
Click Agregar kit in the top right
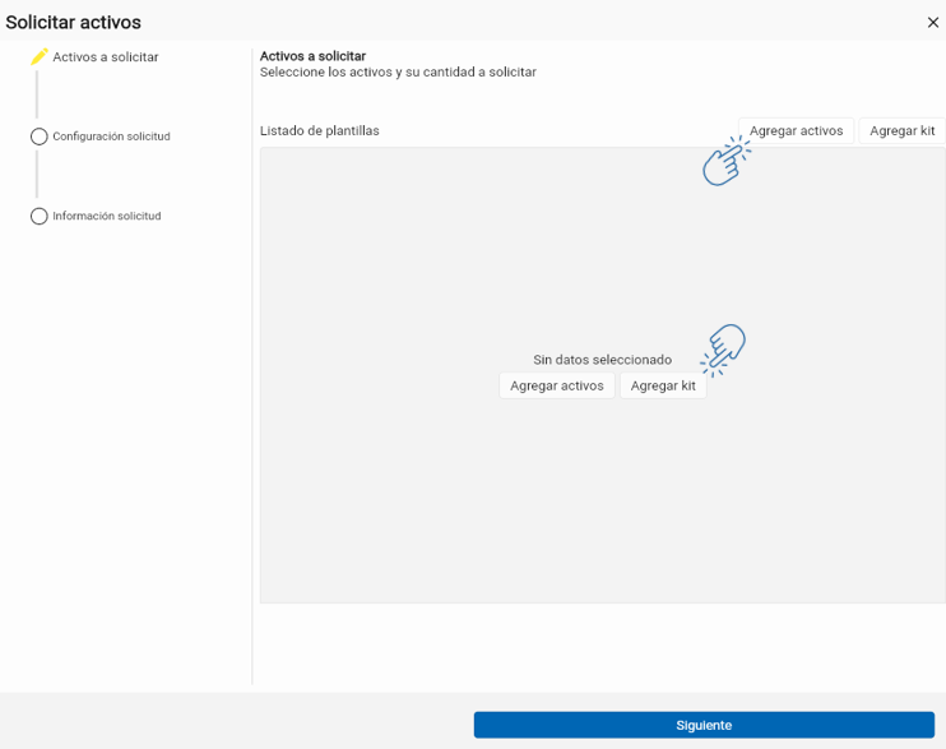click(x=902, y=130)
